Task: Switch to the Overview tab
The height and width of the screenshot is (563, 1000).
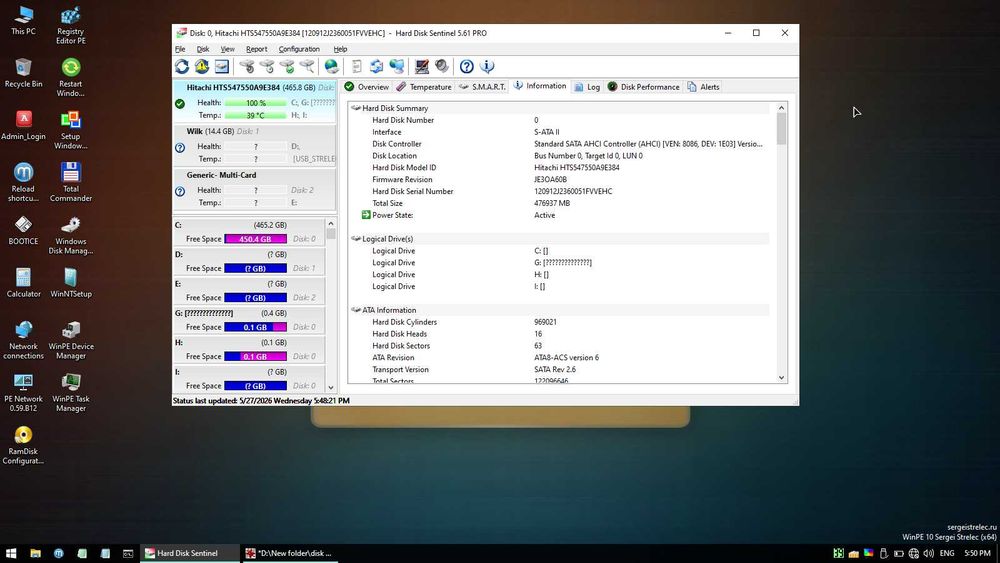Action: (367, 87)
